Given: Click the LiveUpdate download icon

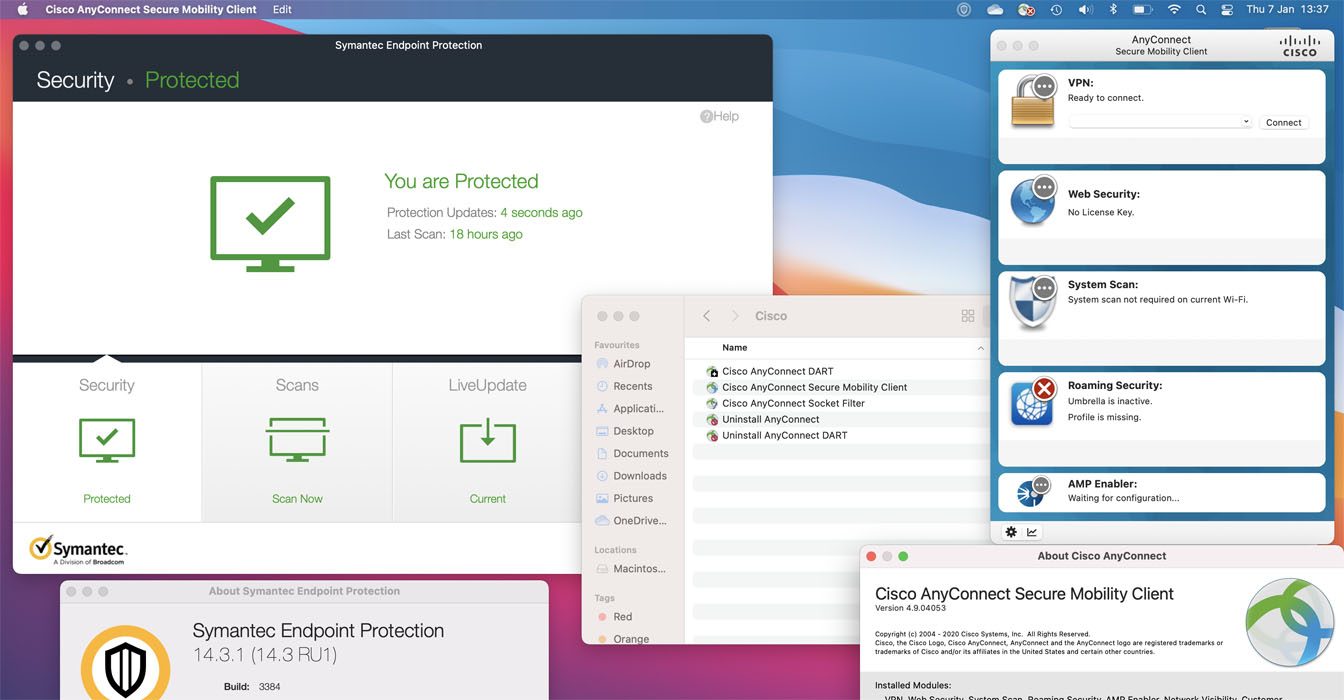Looking at the screenshot, I should tap(488, 440).
